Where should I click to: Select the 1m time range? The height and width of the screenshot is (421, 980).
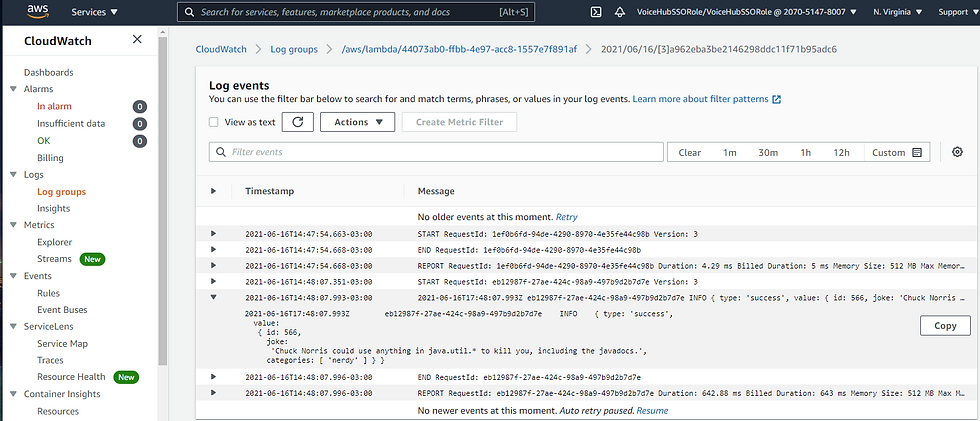point(729,152)
